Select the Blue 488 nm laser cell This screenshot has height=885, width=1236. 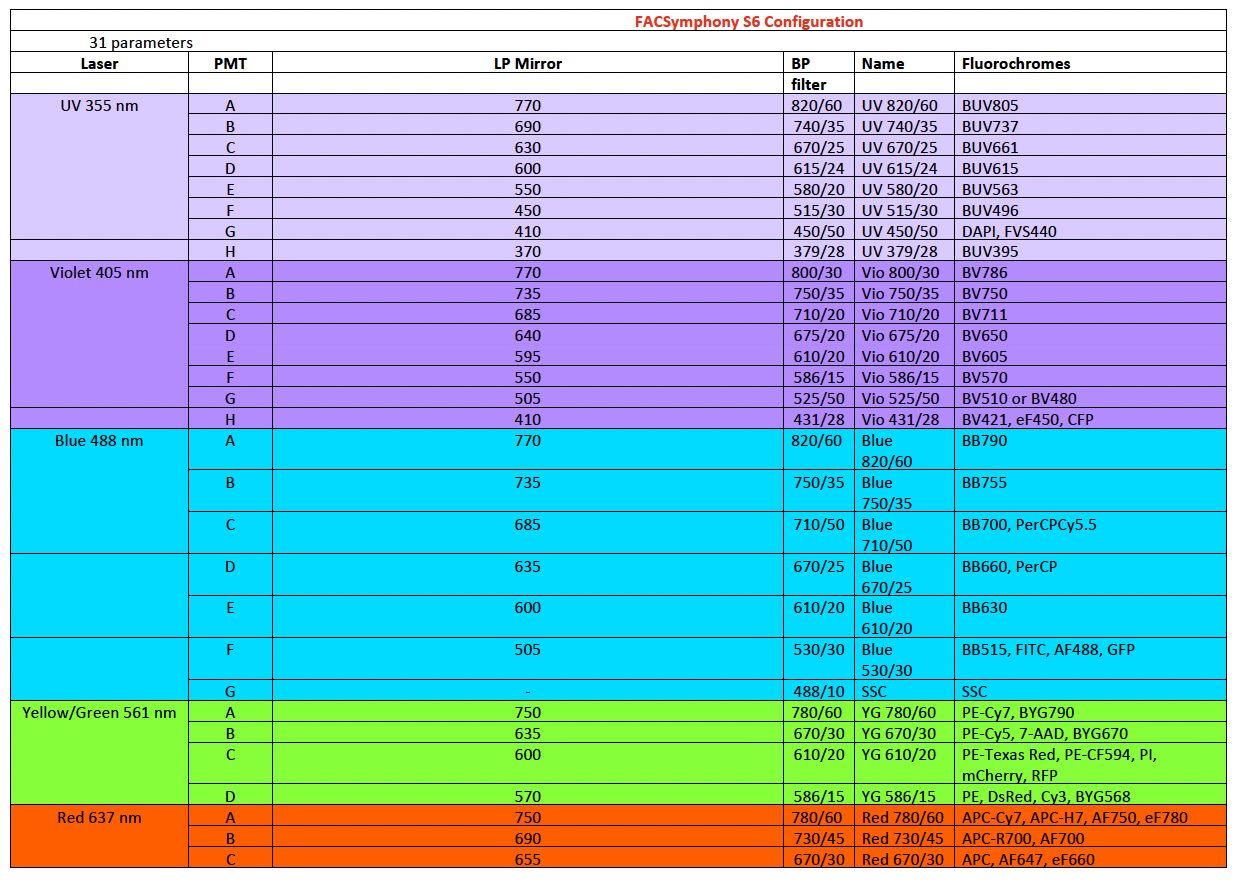click(99, 441)
